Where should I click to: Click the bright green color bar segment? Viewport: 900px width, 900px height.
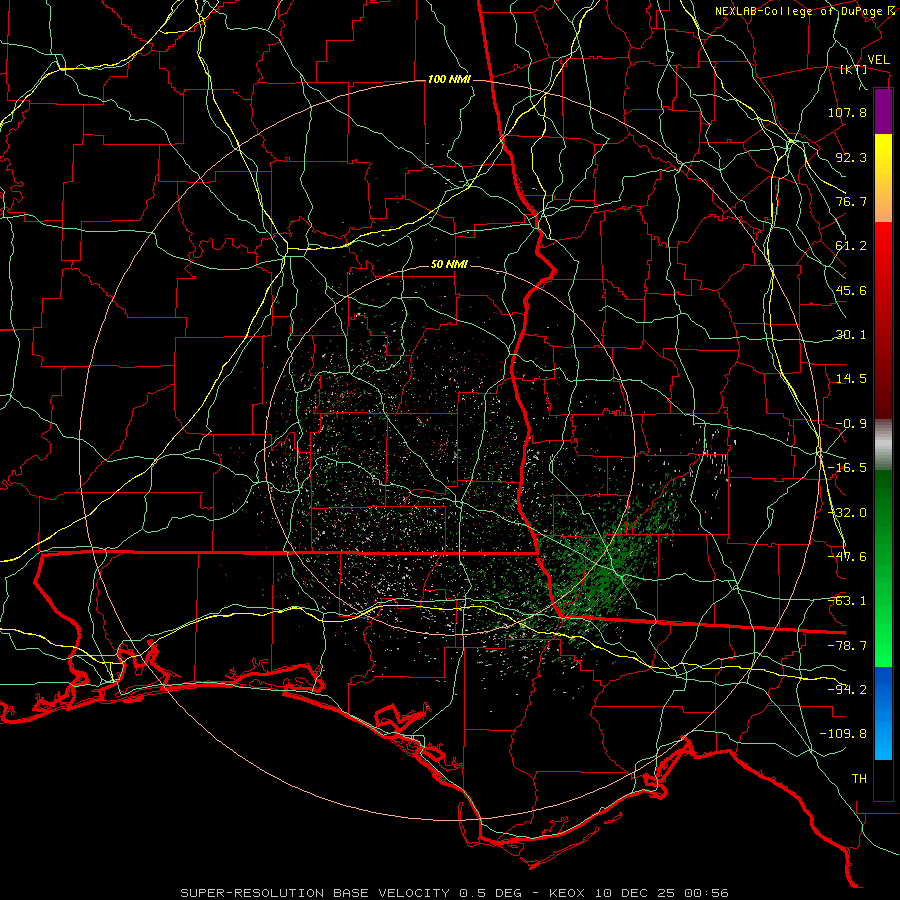pyautogui.click(x=883, y=569)
